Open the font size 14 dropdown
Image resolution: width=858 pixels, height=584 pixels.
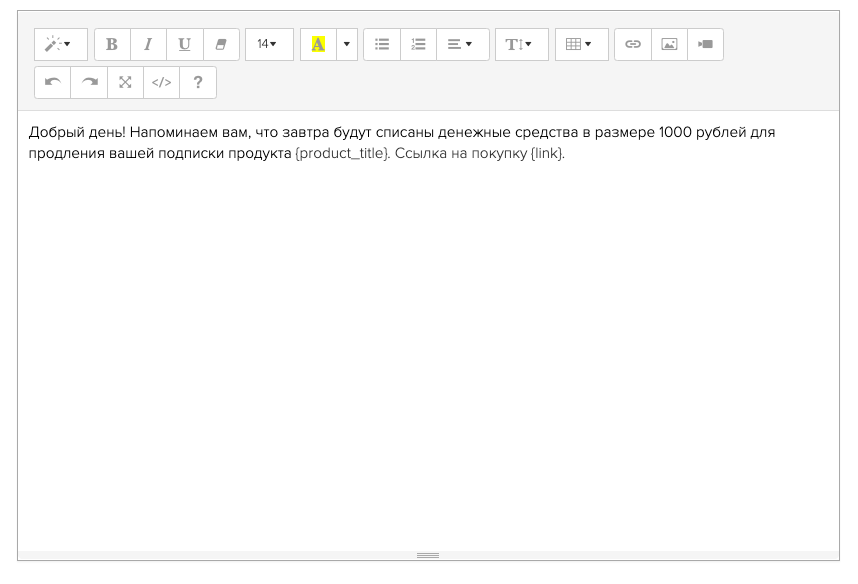268,45
